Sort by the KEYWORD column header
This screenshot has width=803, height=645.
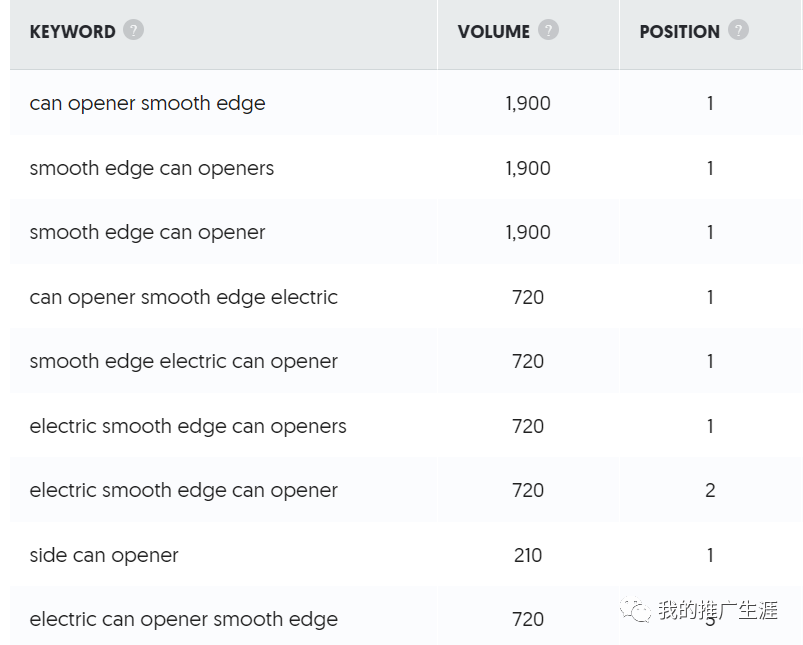tap(72, 32)
